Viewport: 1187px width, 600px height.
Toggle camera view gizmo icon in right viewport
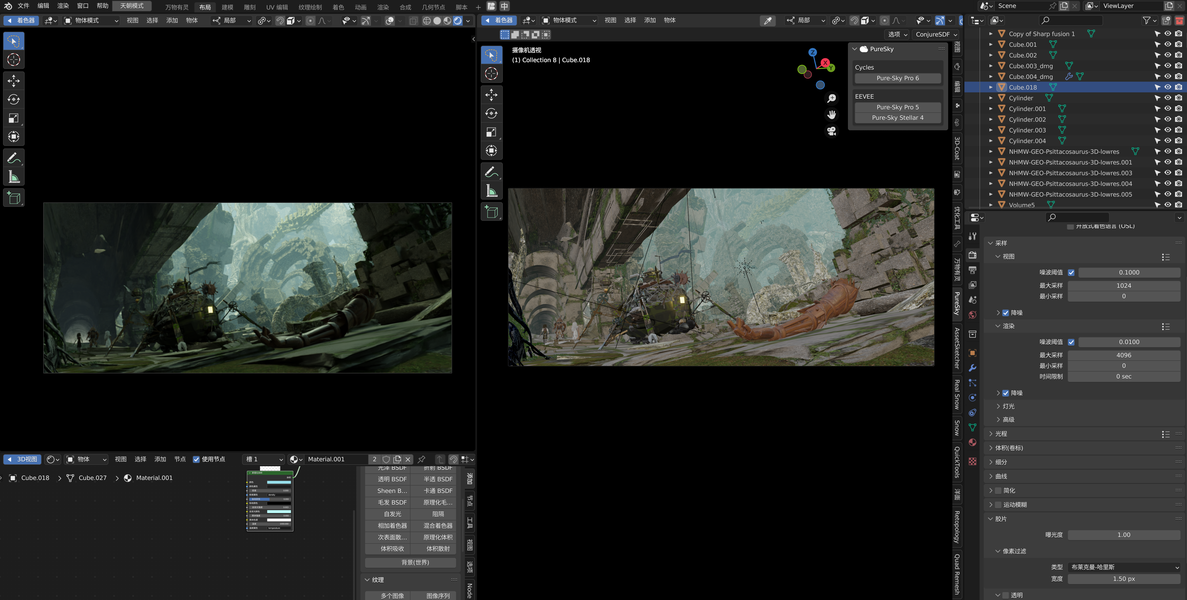[831, 131]
